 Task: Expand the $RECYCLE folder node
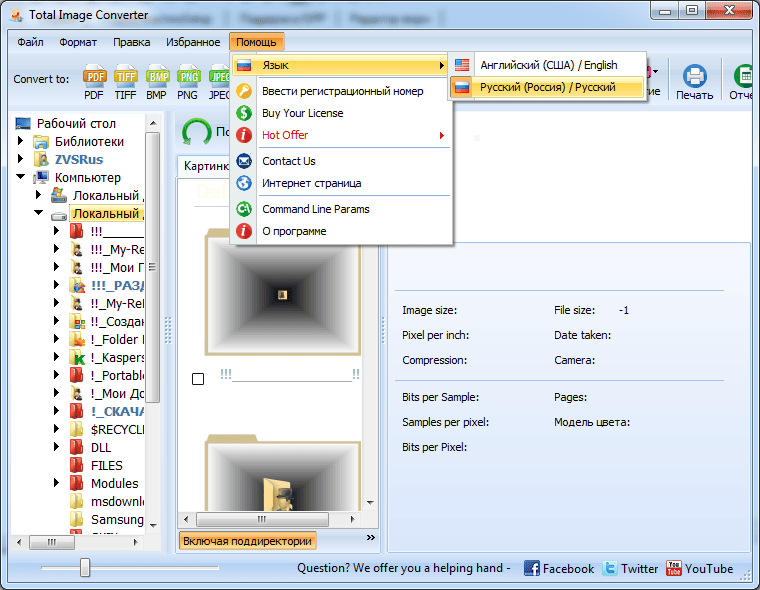56,429
